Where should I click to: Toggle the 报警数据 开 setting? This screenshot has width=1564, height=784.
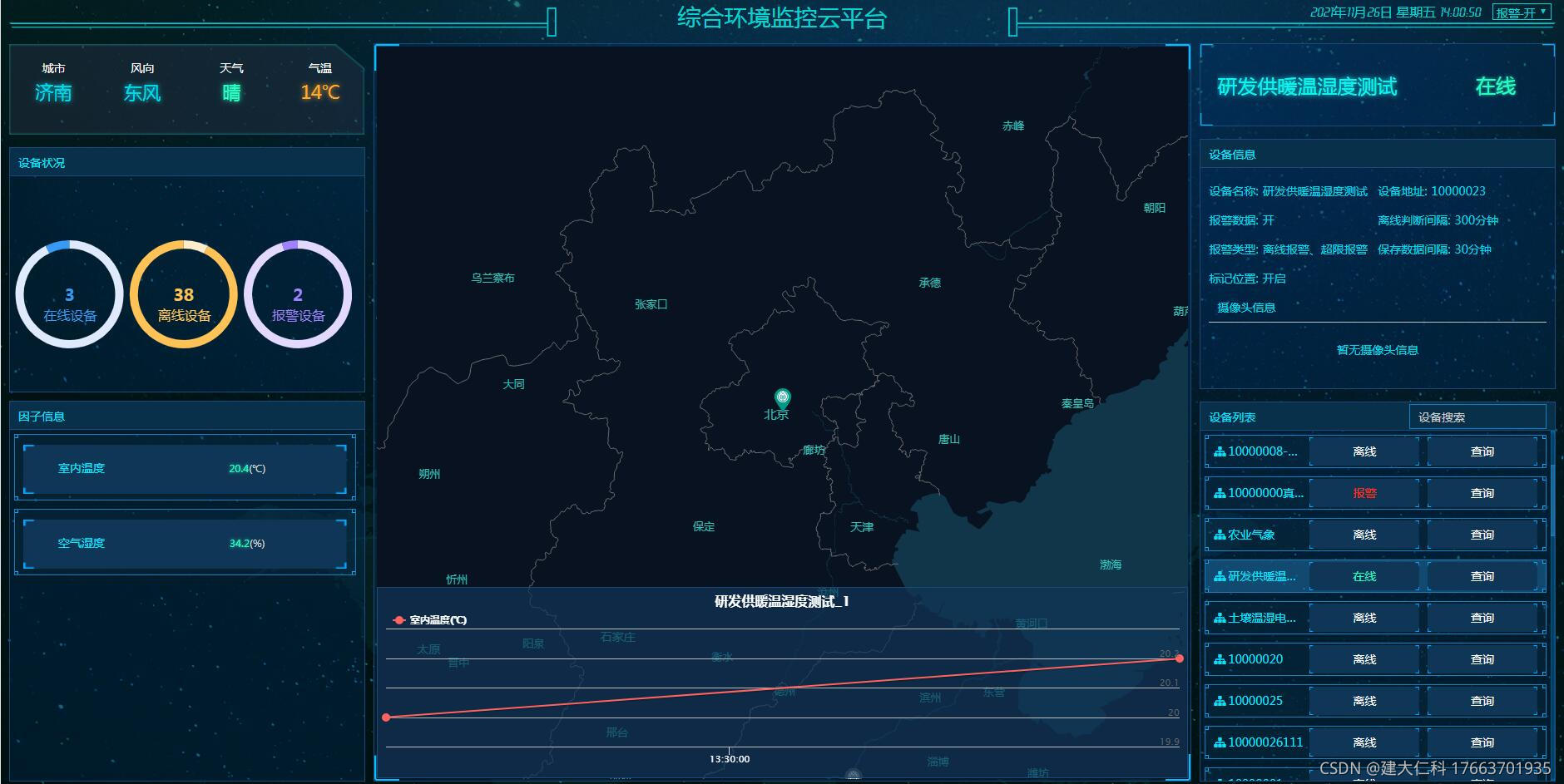point(1269,220)
